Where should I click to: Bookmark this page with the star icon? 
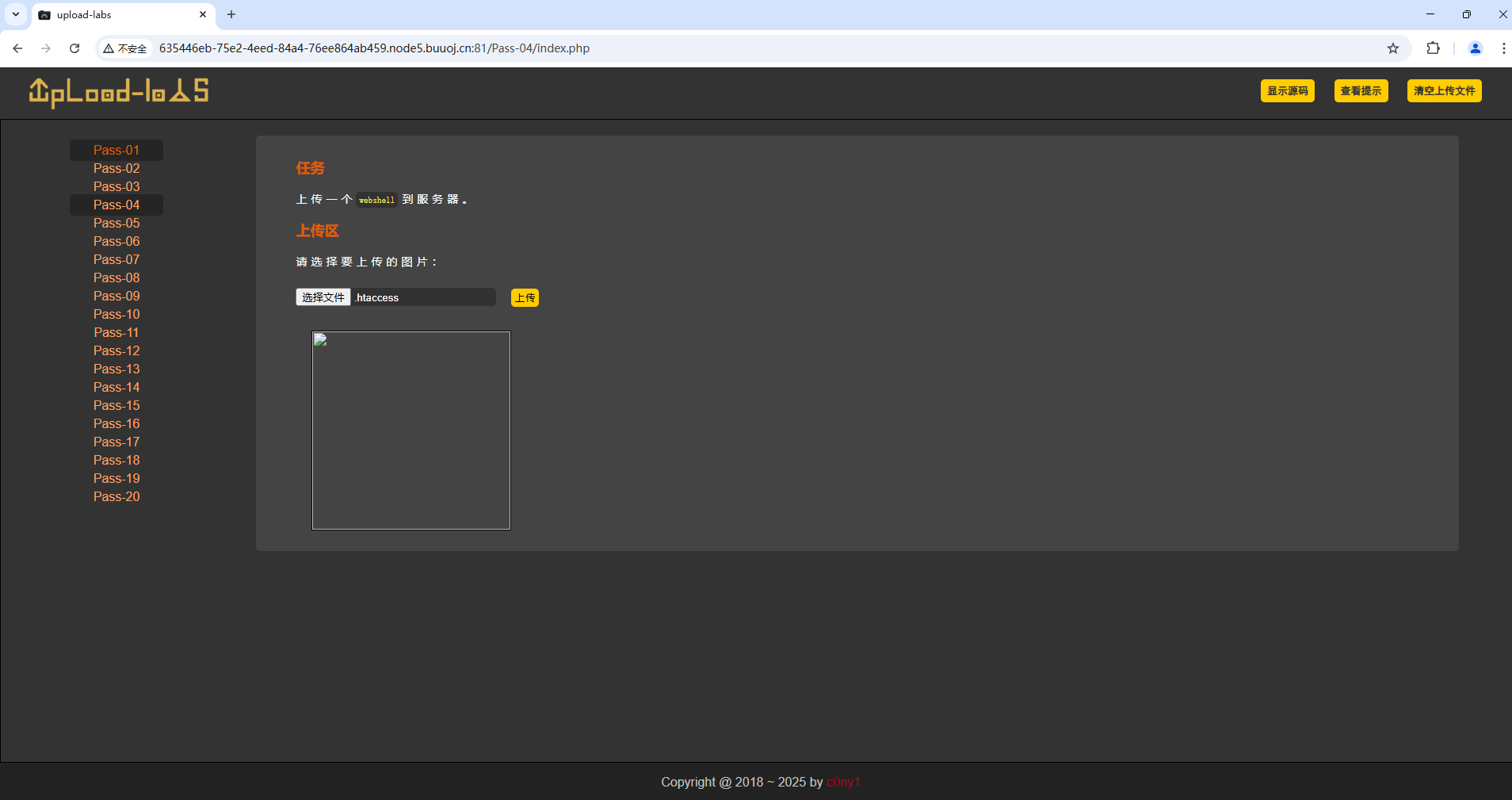[x=1393, y=48]
